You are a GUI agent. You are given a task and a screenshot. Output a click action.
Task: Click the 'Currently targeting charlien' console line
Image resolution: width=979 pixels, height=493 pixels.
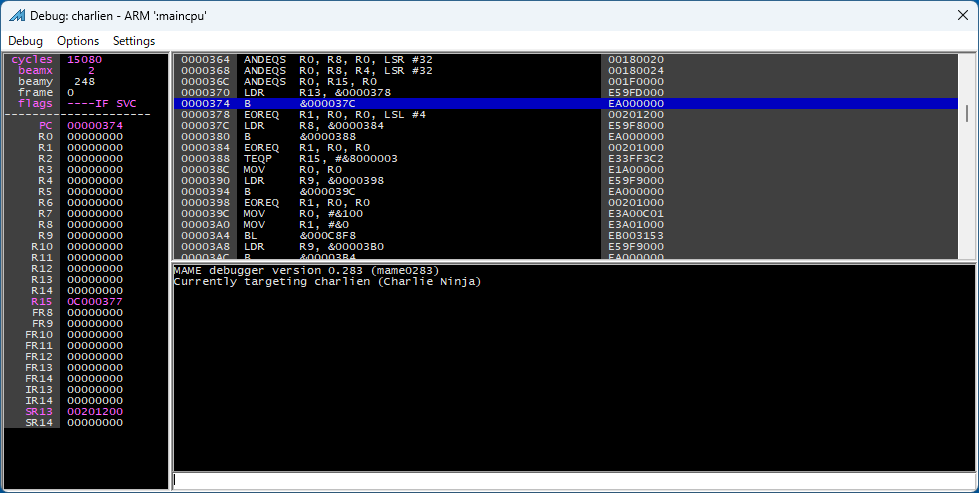[x=328, y=281]
